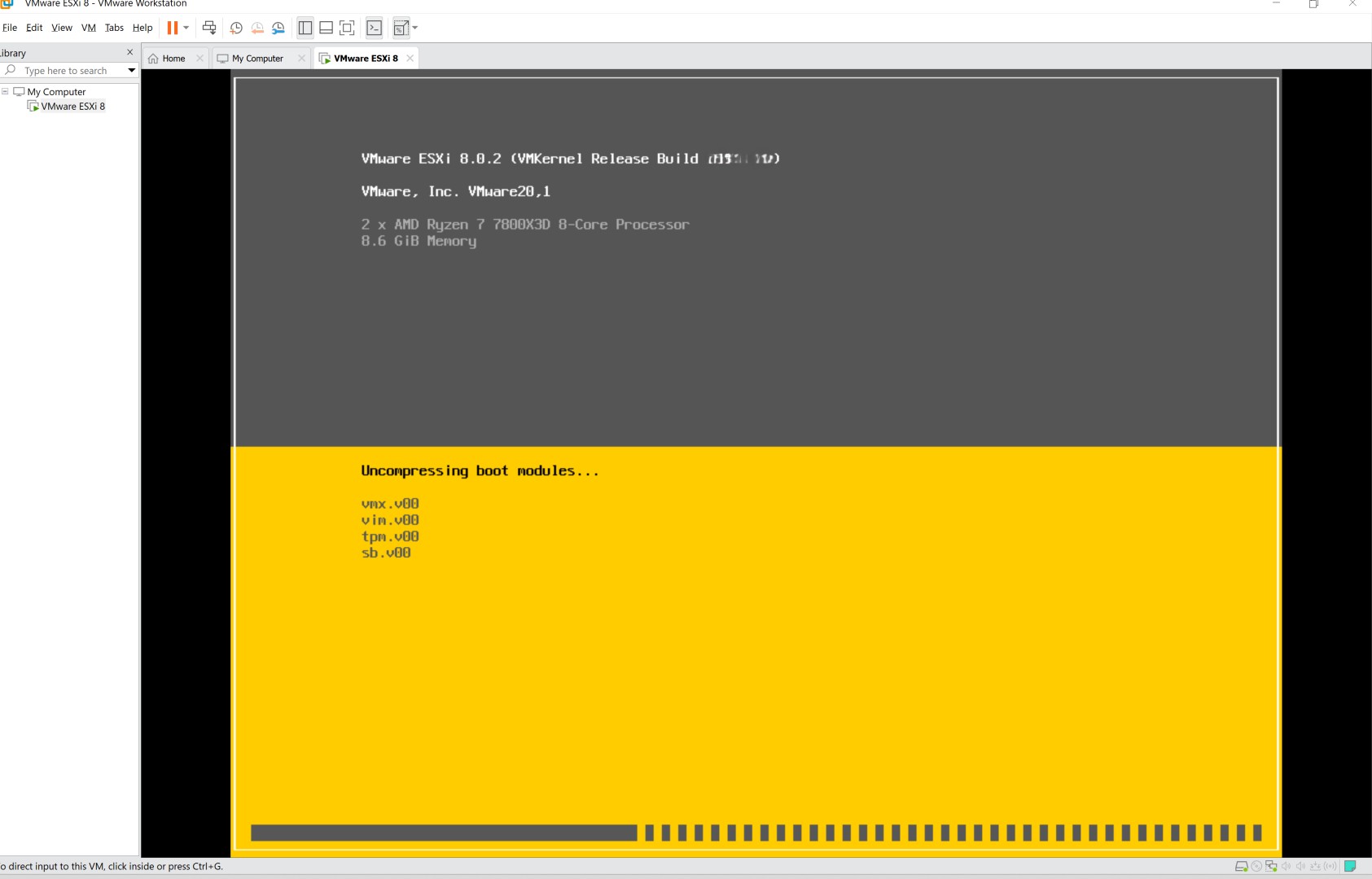The image size is (1372, 879).
Task: Open the Help menu
Action: pyautogui.click(x=142, y=28)
